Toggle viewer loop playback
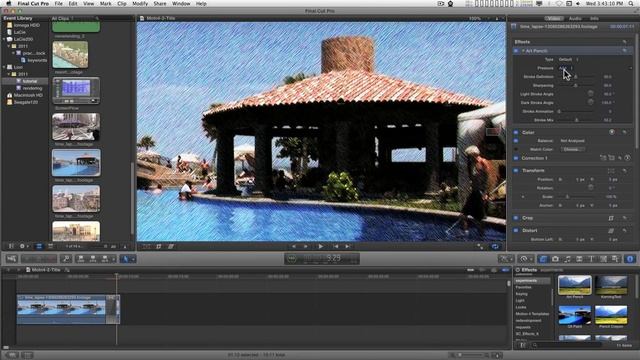 pos(495,246)
